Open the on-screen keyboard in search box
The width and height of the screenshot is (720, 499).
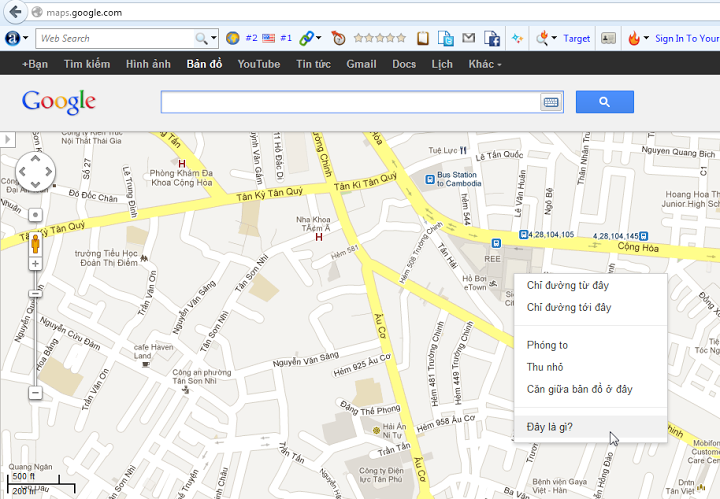click(x=551, y=102)
